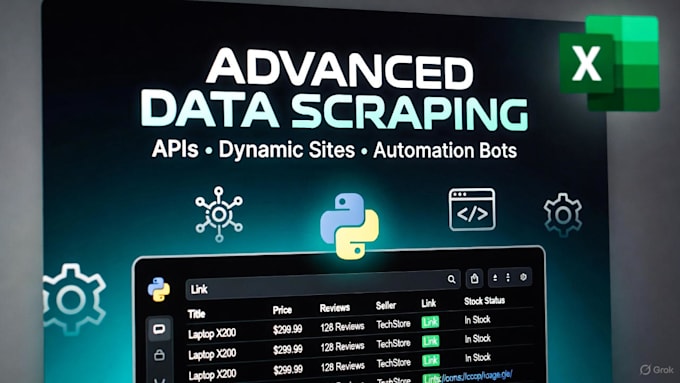
Task: Click the Stock Status column header
Action: (x=484, y=301)
